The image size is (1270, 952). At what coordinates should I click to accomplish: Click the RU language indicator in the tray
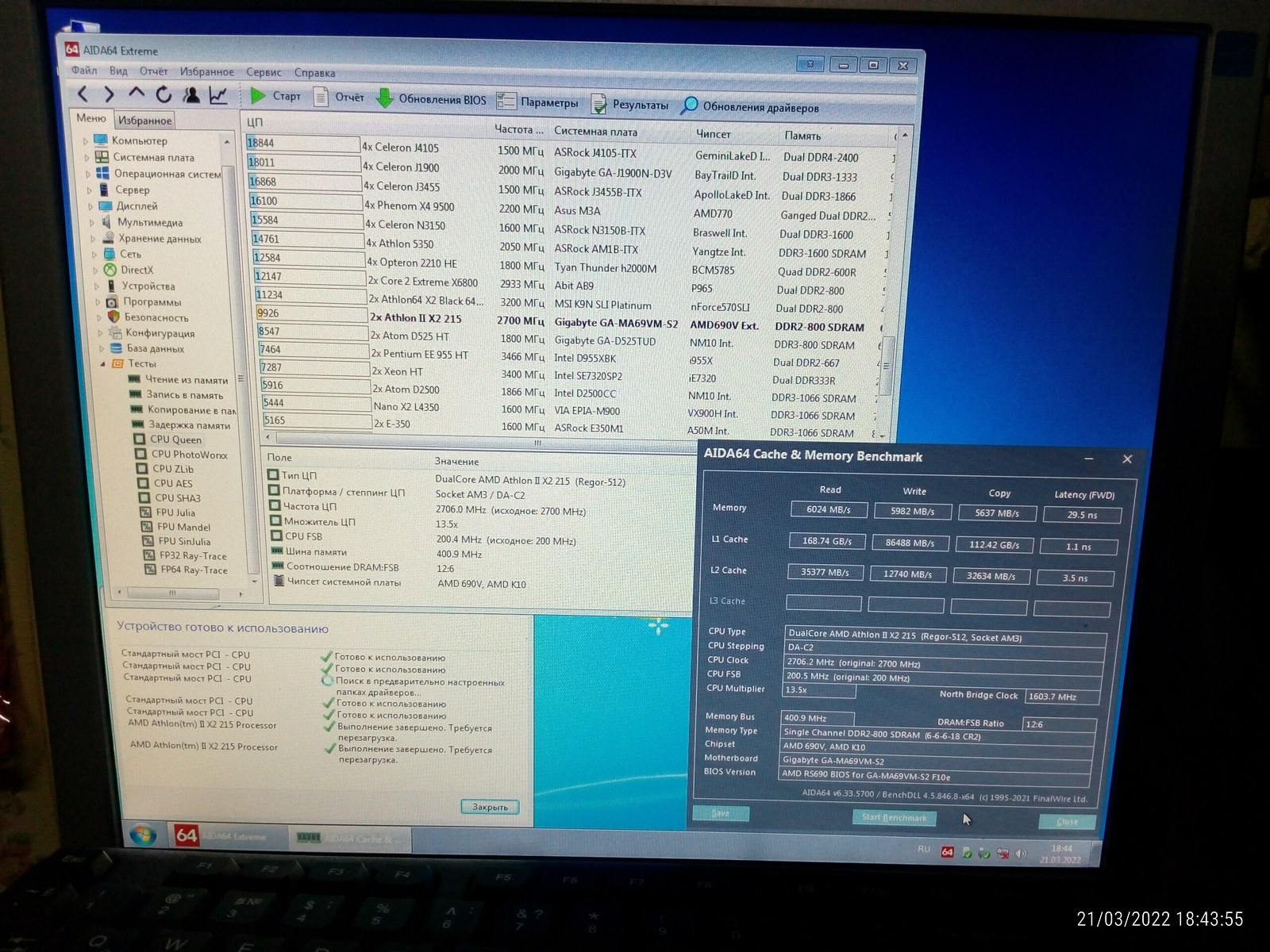[923, 849]
